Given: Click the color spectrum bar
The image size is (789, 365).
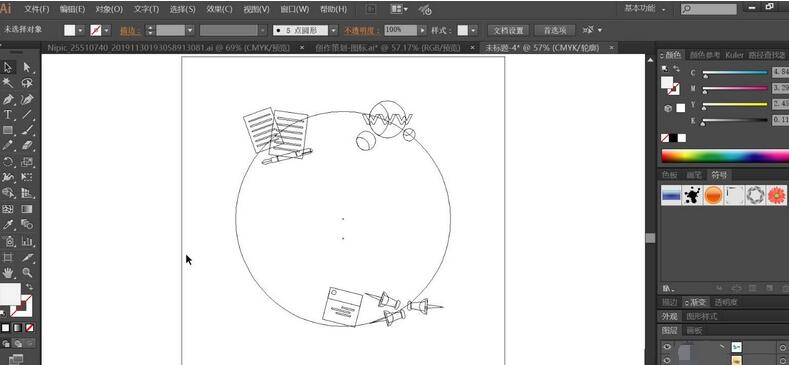Looking at the screenshot, I should 725,156.
